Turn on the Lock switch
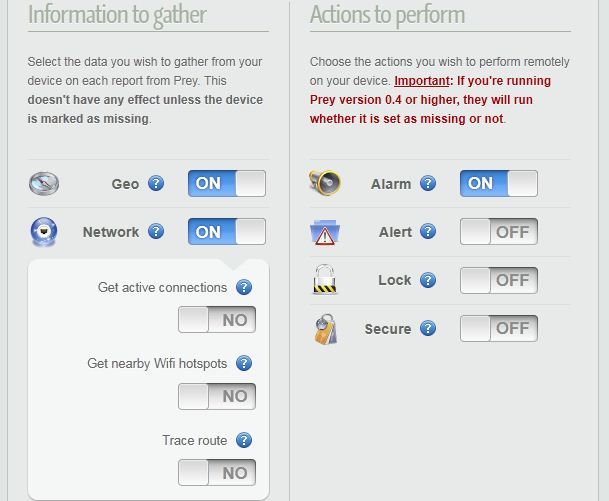 [499, 280]
